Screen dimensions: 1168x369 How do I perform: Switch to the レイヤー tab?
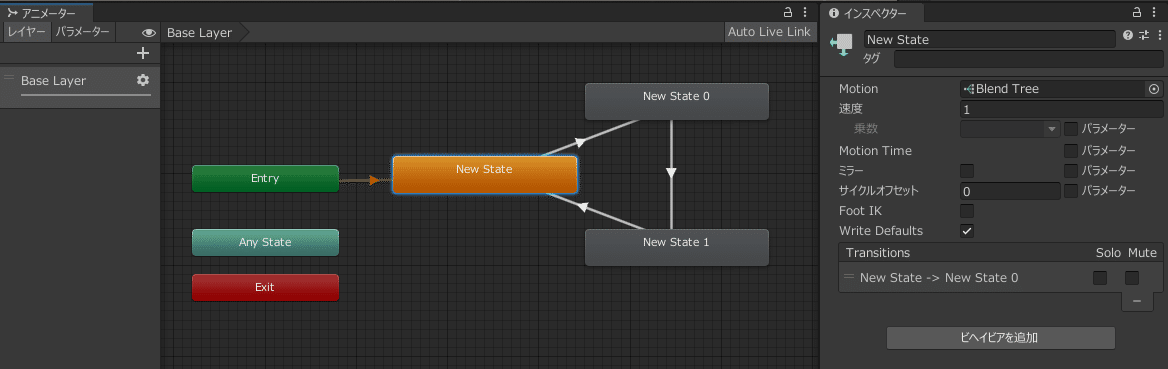tap(28, 32)
